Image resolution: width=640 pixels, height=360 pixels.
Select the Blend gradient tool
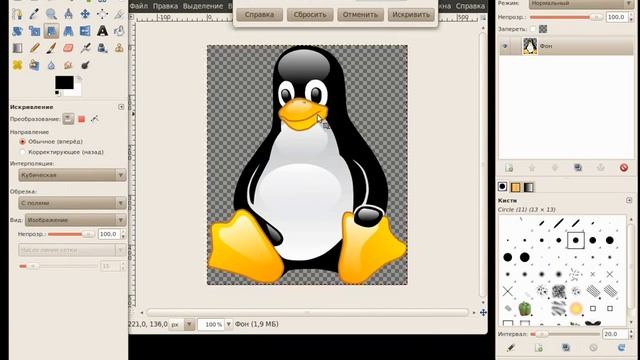point(17,48)
